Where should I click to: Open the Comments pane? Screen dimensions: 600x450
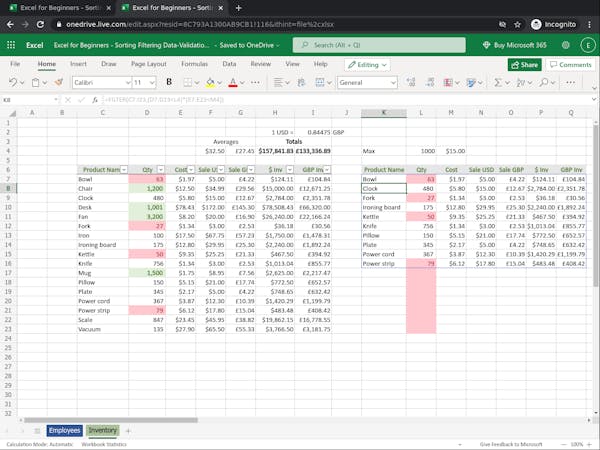570,64
